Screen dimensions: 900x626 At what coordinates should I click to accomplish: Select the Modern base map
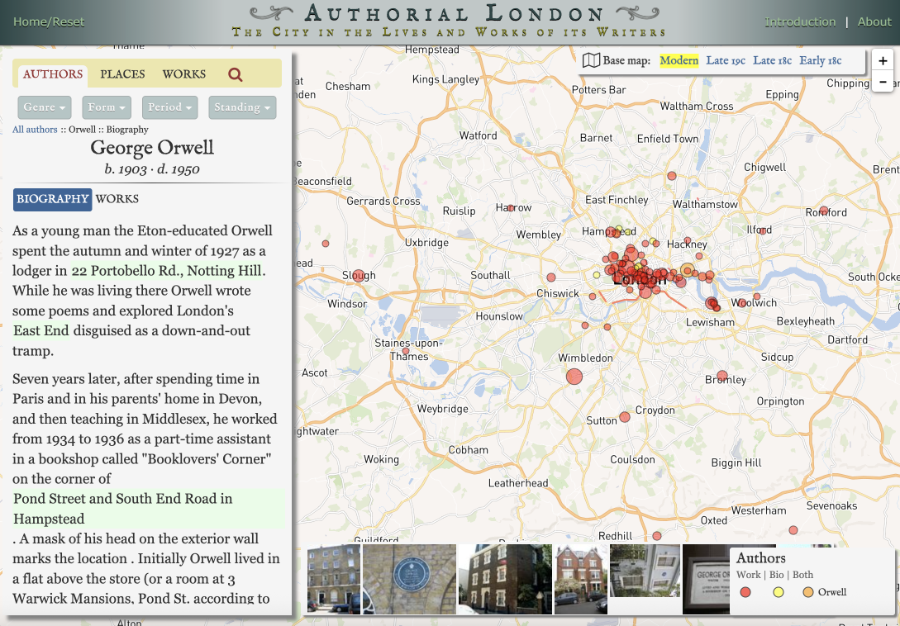coord(679,61)
